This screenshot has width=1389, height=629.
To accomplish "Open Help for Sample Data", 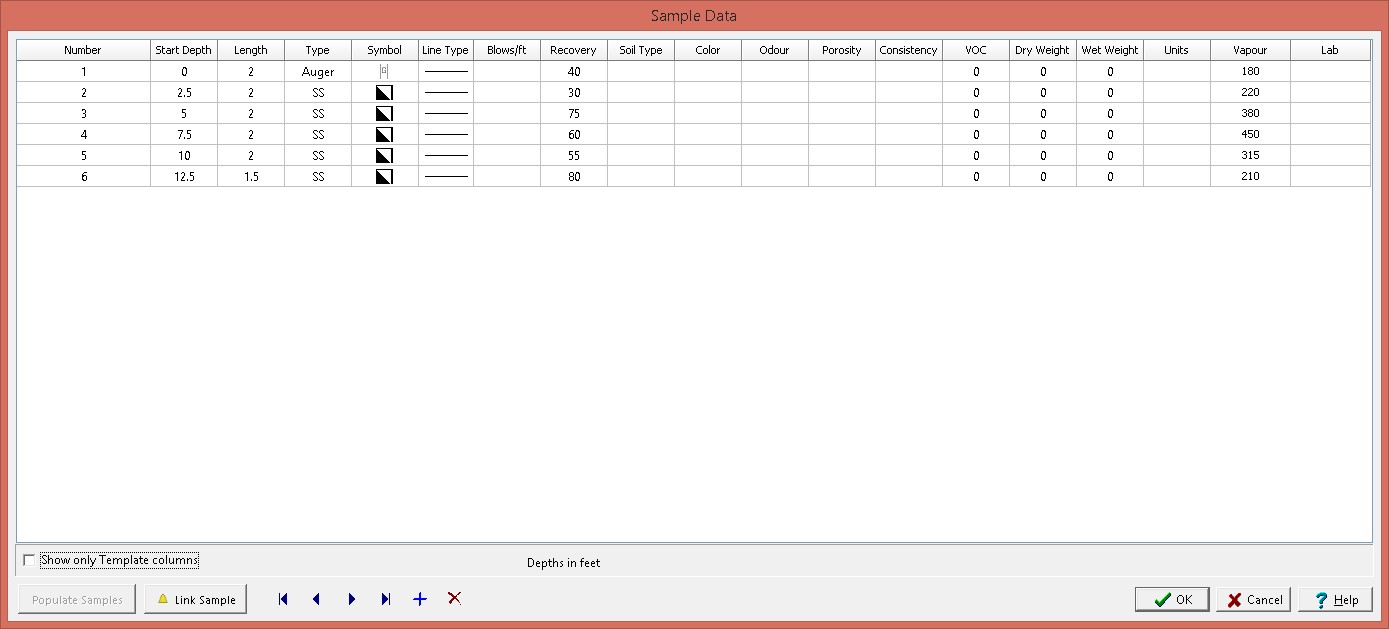I will coord(1335,600).
